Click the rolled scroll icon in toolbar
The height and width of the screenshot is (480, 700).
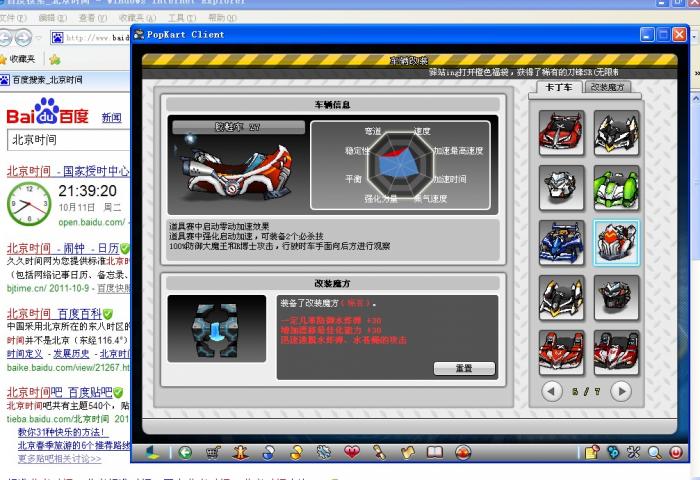(379, 453)
